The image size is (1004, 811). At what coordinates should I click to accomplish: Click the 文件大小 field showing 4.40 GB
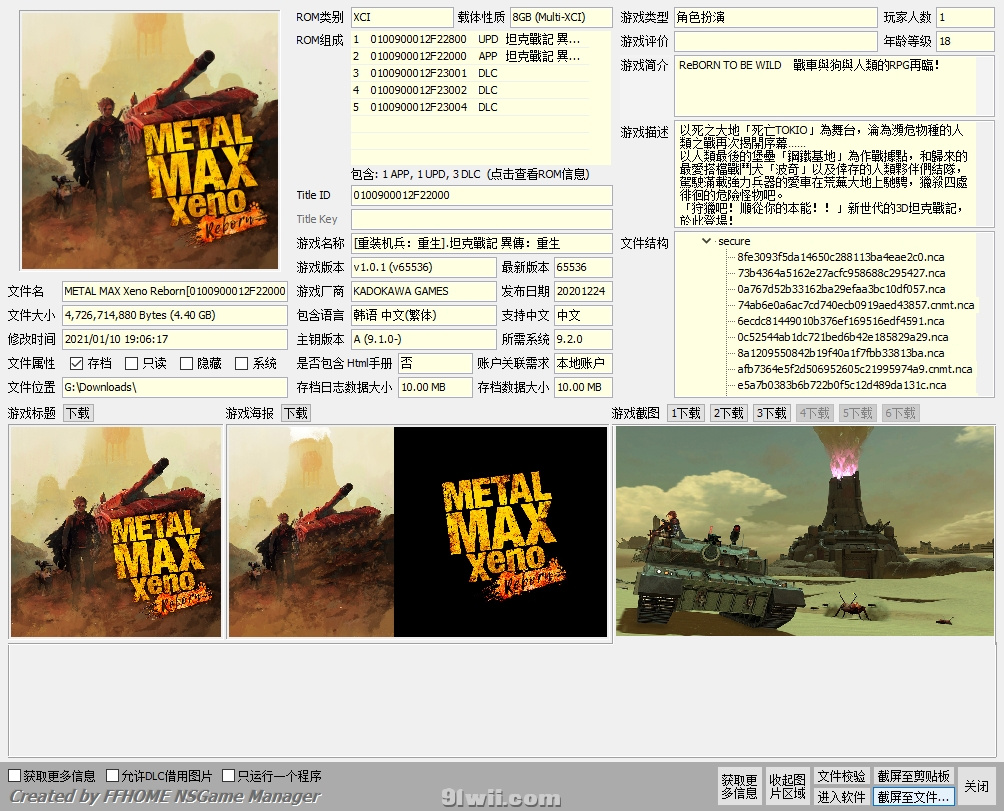174,315
